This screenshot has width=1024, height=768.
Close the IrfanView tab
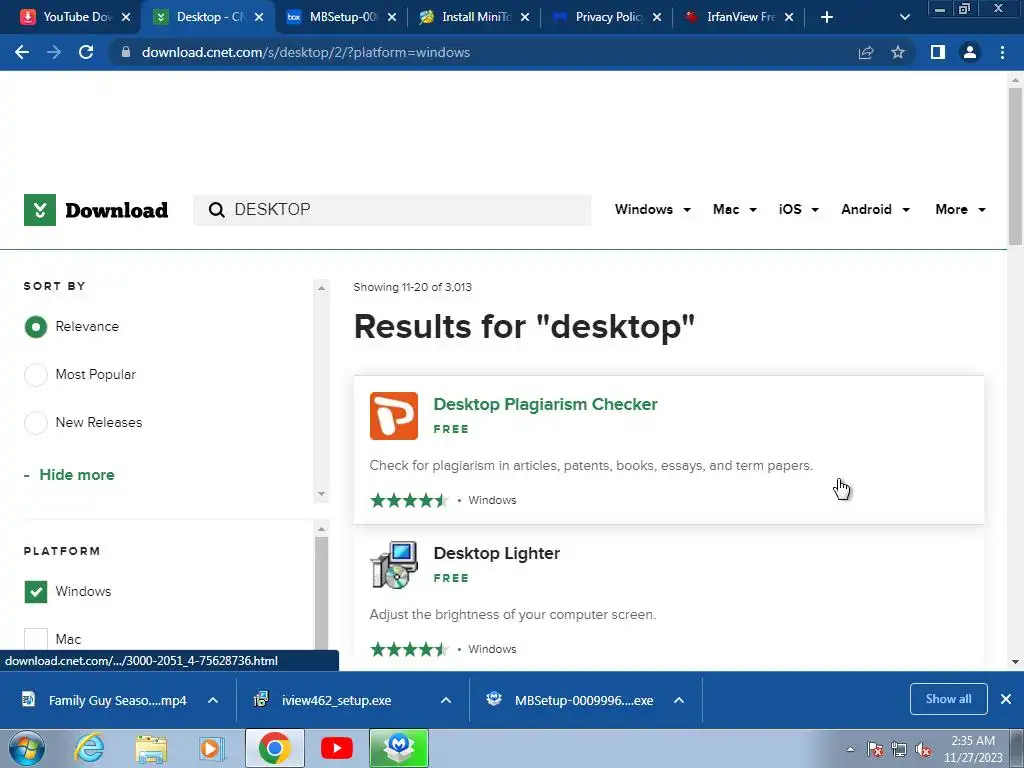click(x=789, y=17)
